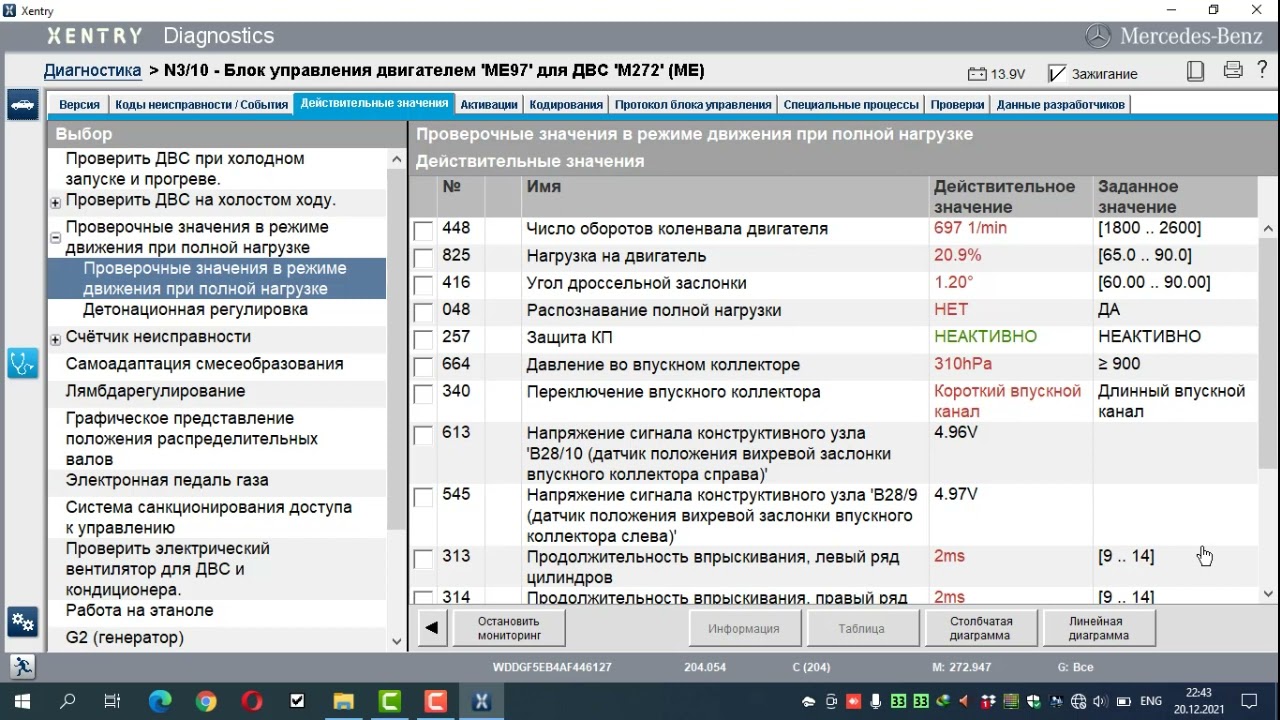
Task: Click the running-man exit icon
Action: 22,666
